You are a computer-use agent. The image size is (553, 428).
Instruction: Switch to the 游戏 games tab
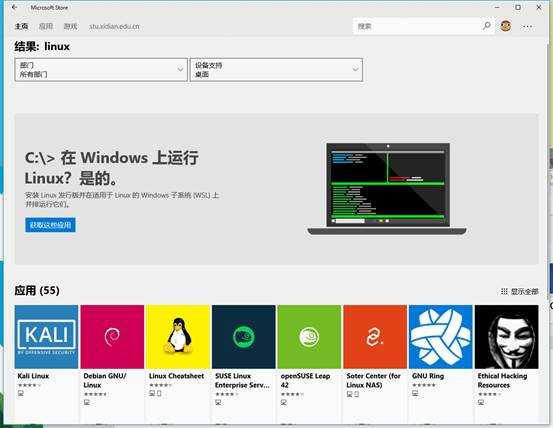pos(71,26)
